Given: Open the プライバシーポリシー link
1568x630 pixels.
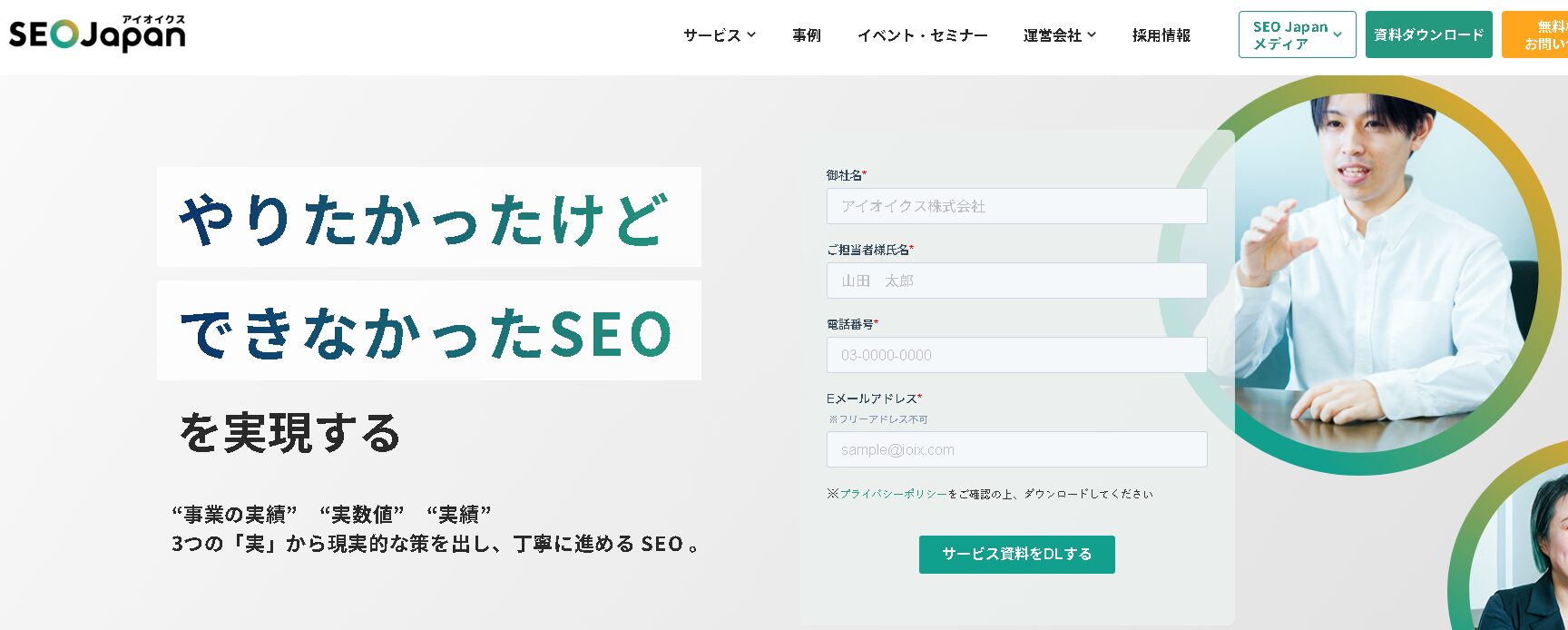Looking at the screenshot, I should point(893,494).
